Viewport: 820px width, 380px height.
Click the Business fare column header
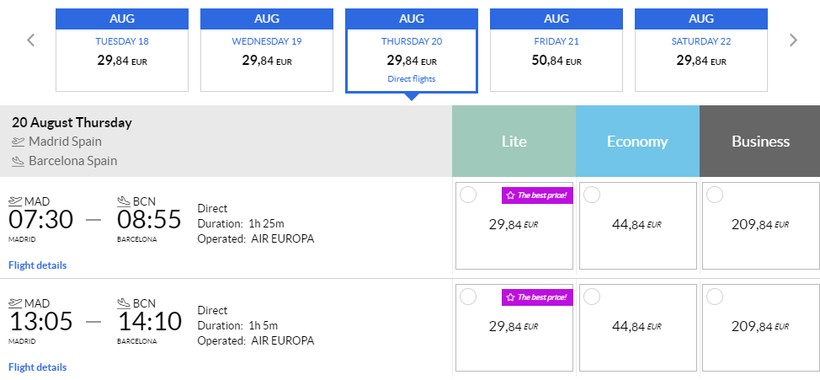click(x=760, y=141)
